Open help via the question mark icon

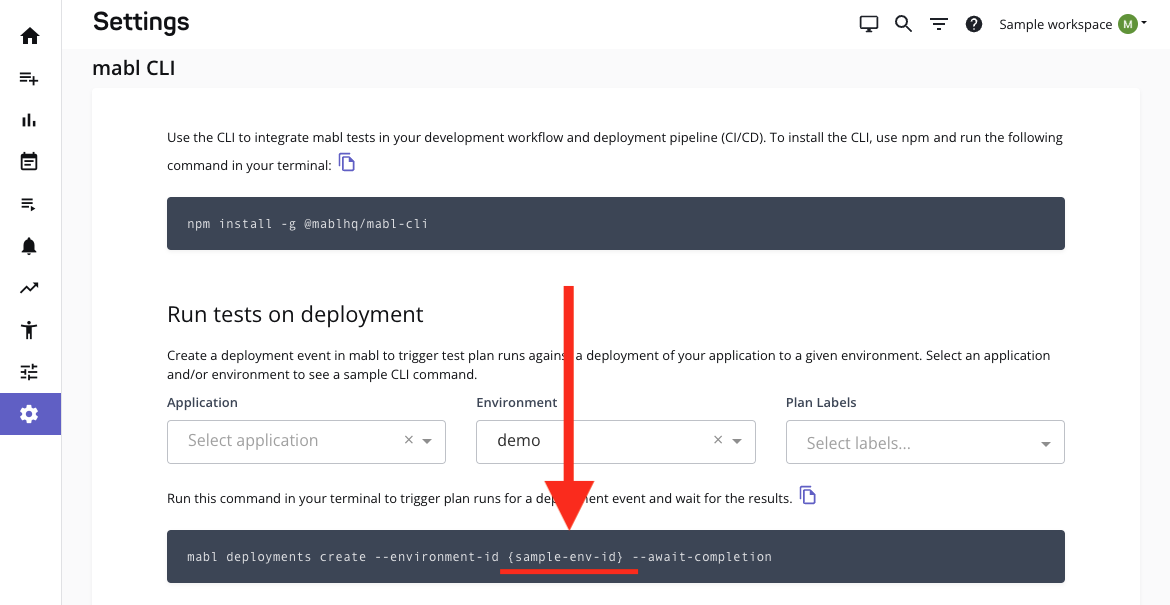pos(974,23)
